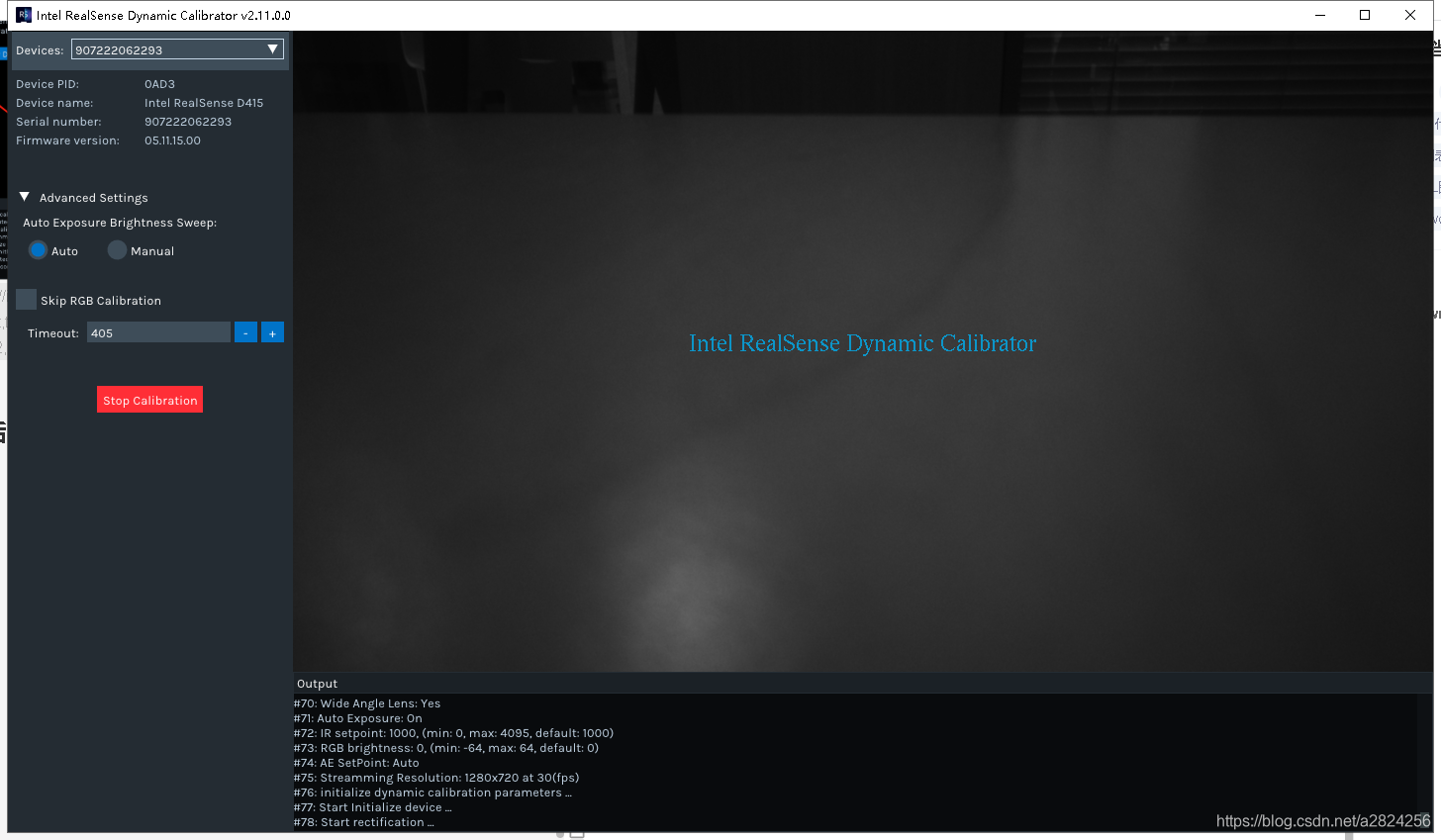This screenshot has width=1441, height=840.
Task: Click the Device PID value 0AD3
Action: (159, 84)
